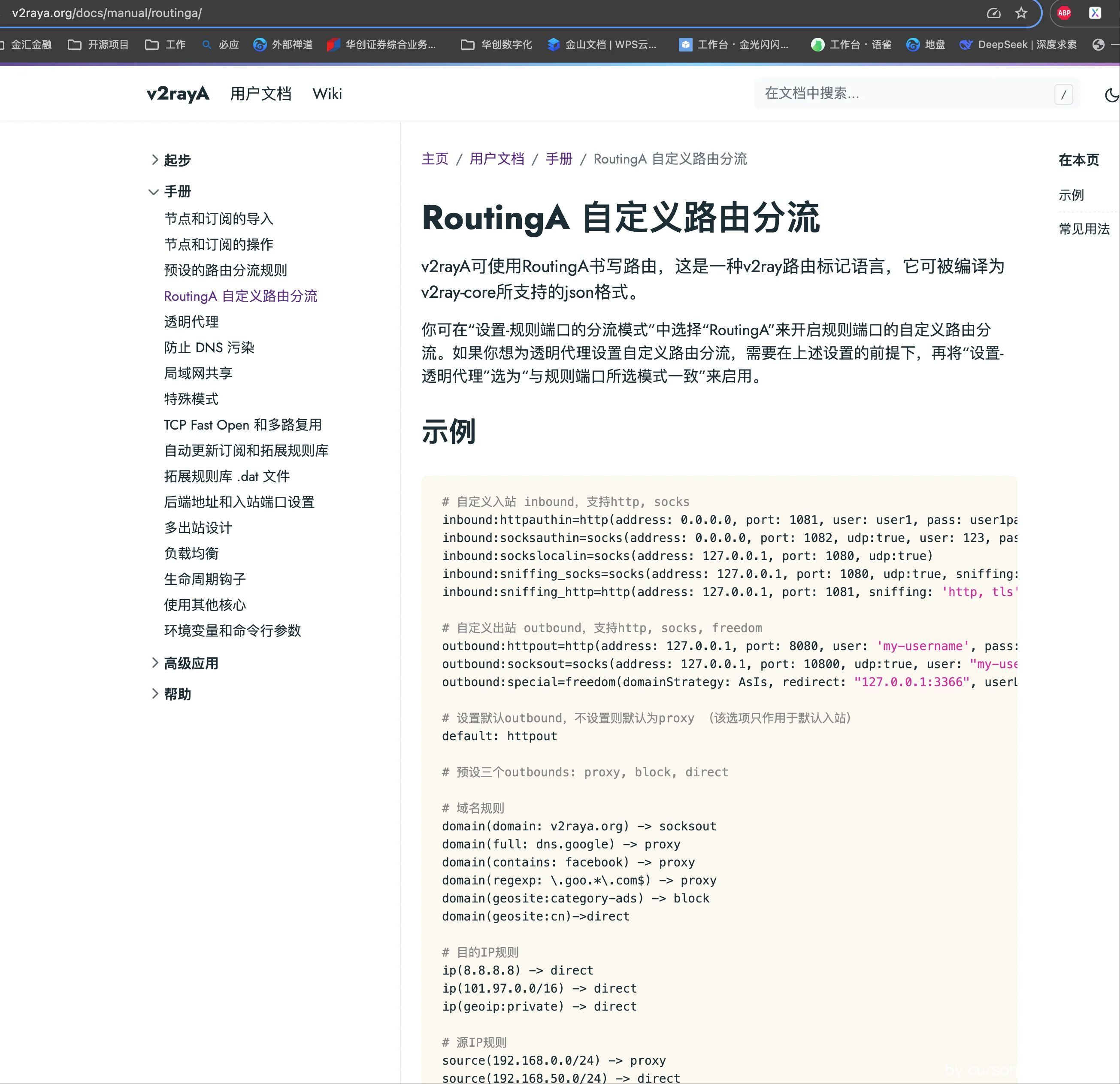This screenshot has height=1084, width=1120.
Task: Click code line 'ip(8.8.8.8) -> direct'
Action: [x=517, y=970]
